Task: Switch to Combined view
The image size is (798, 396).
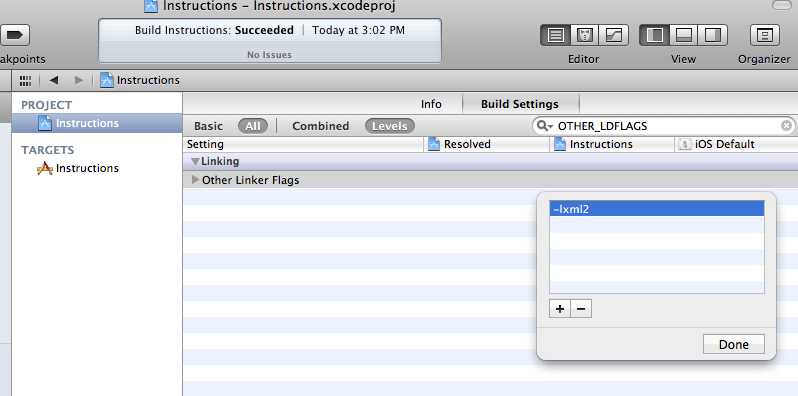Action: pyautogui.click(x=321, y=126)
